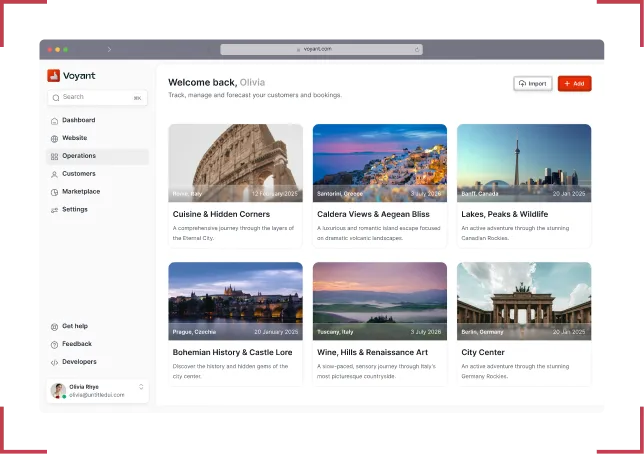Viewport: 644px width, 454px height.
Task: Open the Banff, Canada skyline image
Action: click(524, 163)
